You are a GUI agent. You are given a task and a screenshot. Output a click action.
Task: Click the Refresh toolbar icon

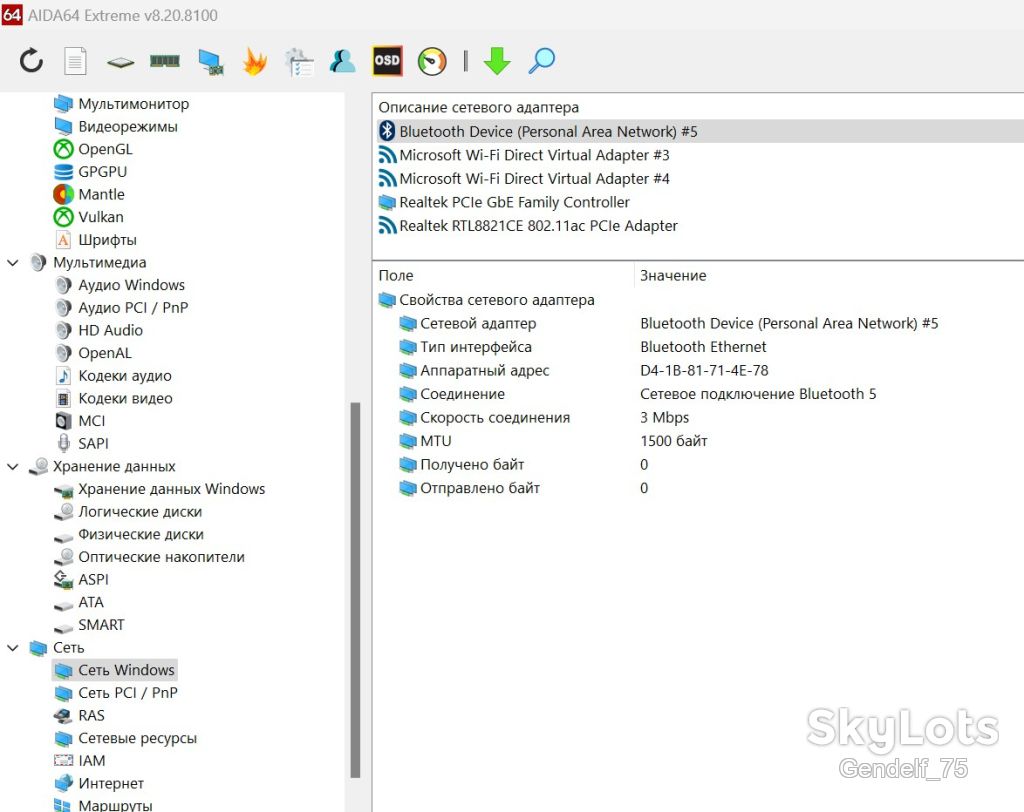point(31,61)
